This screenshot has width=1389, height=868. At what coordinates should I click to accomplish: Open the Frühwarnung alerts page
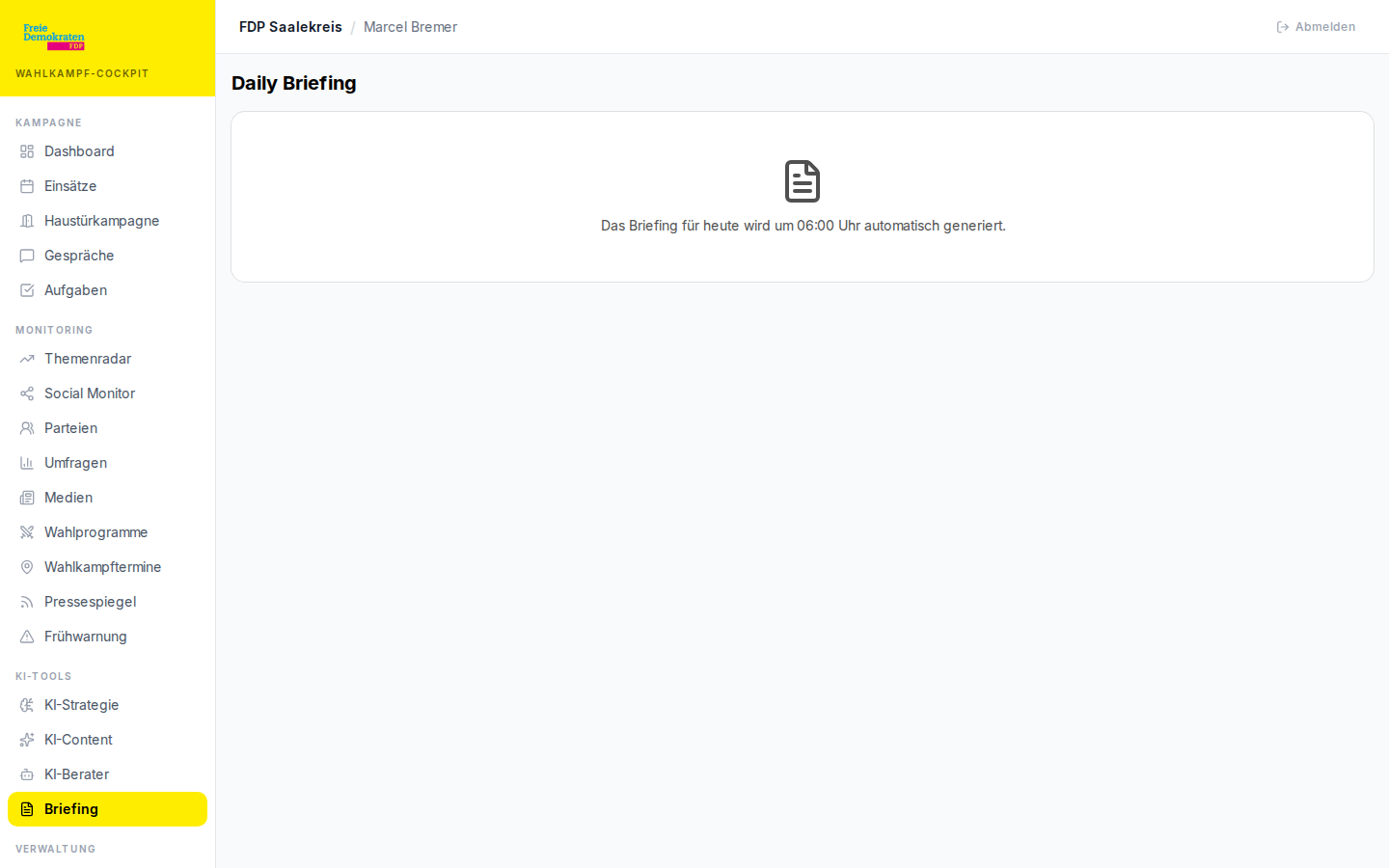107,637
